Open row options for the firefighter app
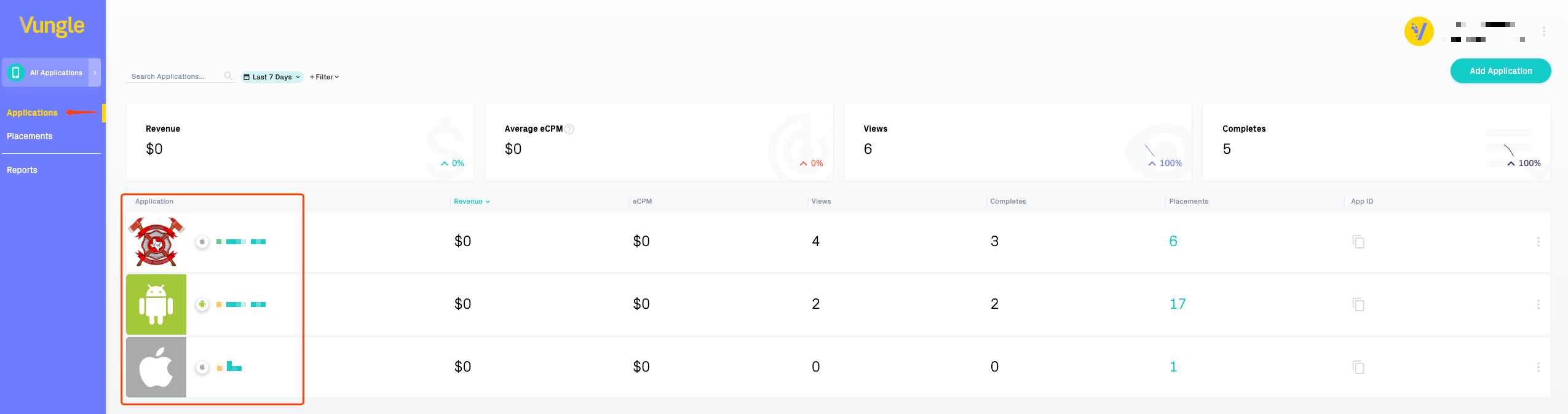 pos(1538,242)
